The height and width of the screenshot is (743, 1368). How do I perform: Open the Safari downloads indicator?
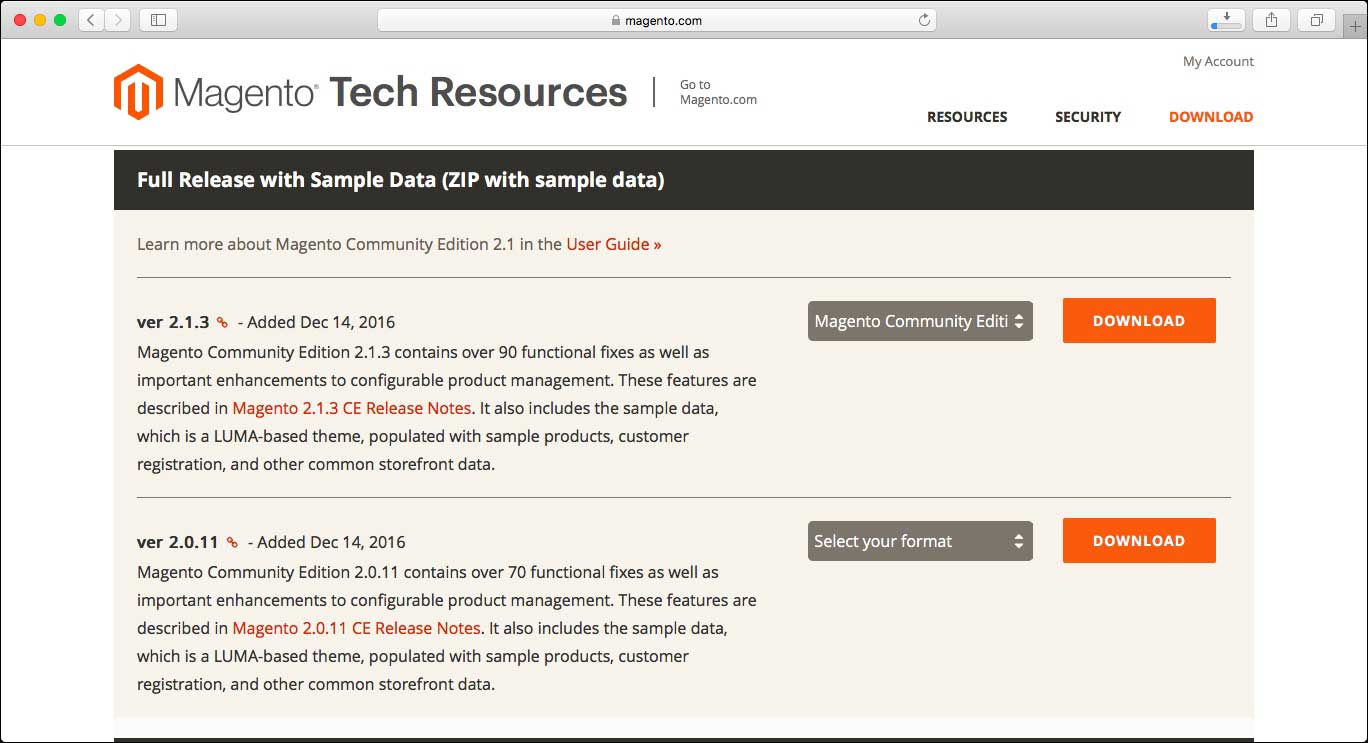(1225, 20)
